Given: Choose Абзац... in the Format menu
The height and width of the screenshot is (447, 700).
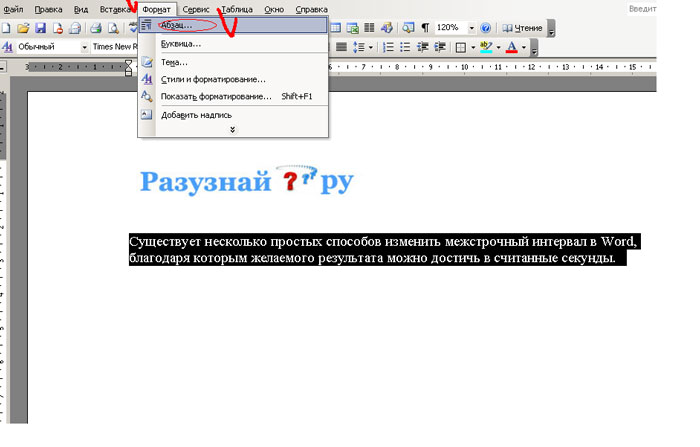Looking at the screenshot, I should coord(233,25).
